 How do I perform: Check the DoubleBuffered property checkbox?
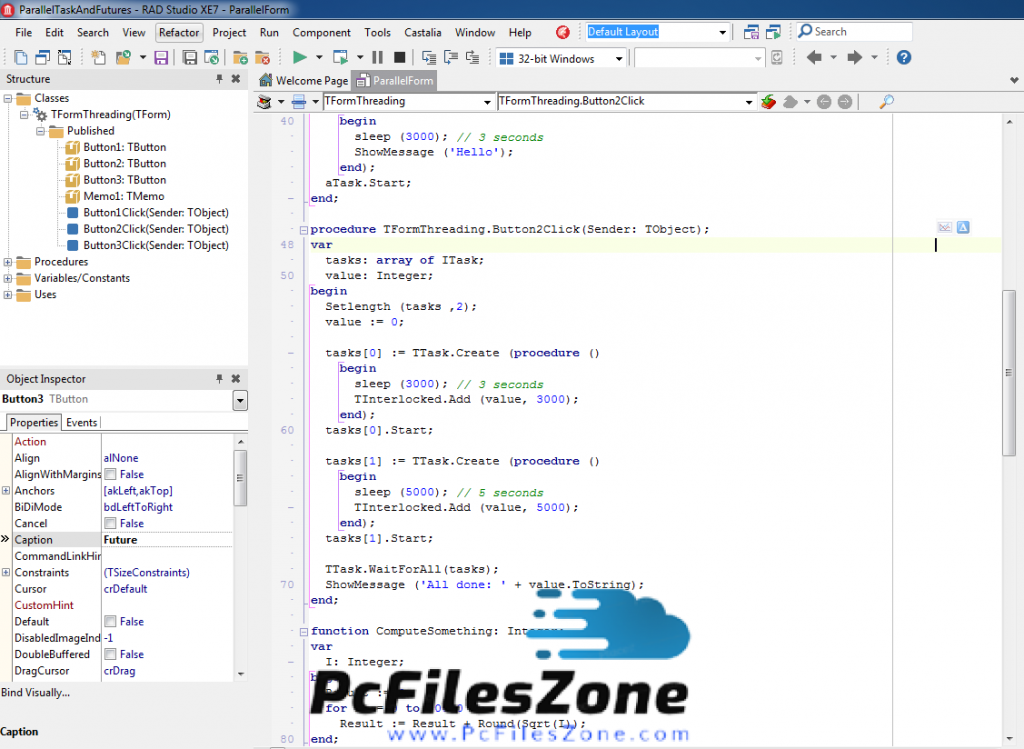pos(110,654)
